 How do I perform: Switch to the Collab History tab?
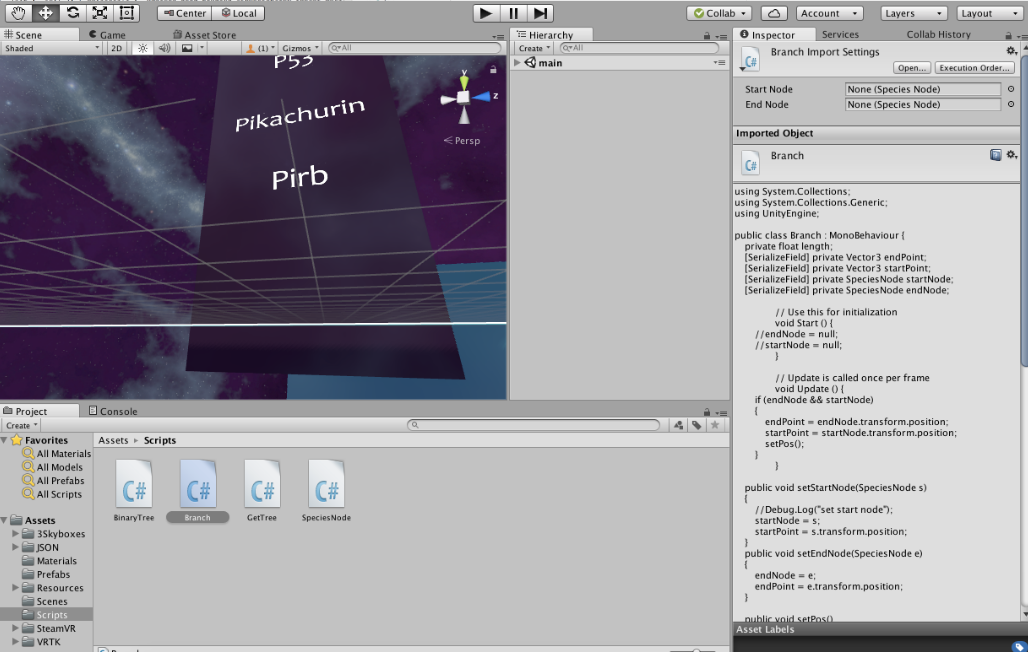pyautogui.click(x=938, y=34)
